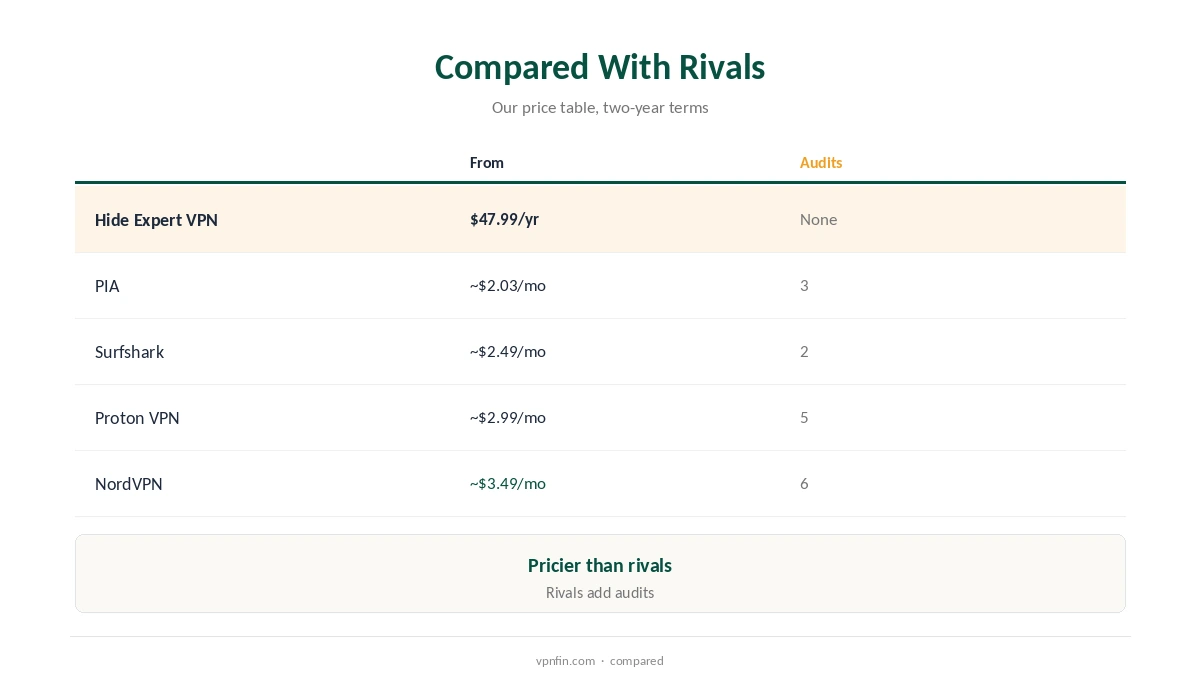Click the 'Audits' column header
Image resolution: width=1200 pixels, height=680 pixels.
821,162
